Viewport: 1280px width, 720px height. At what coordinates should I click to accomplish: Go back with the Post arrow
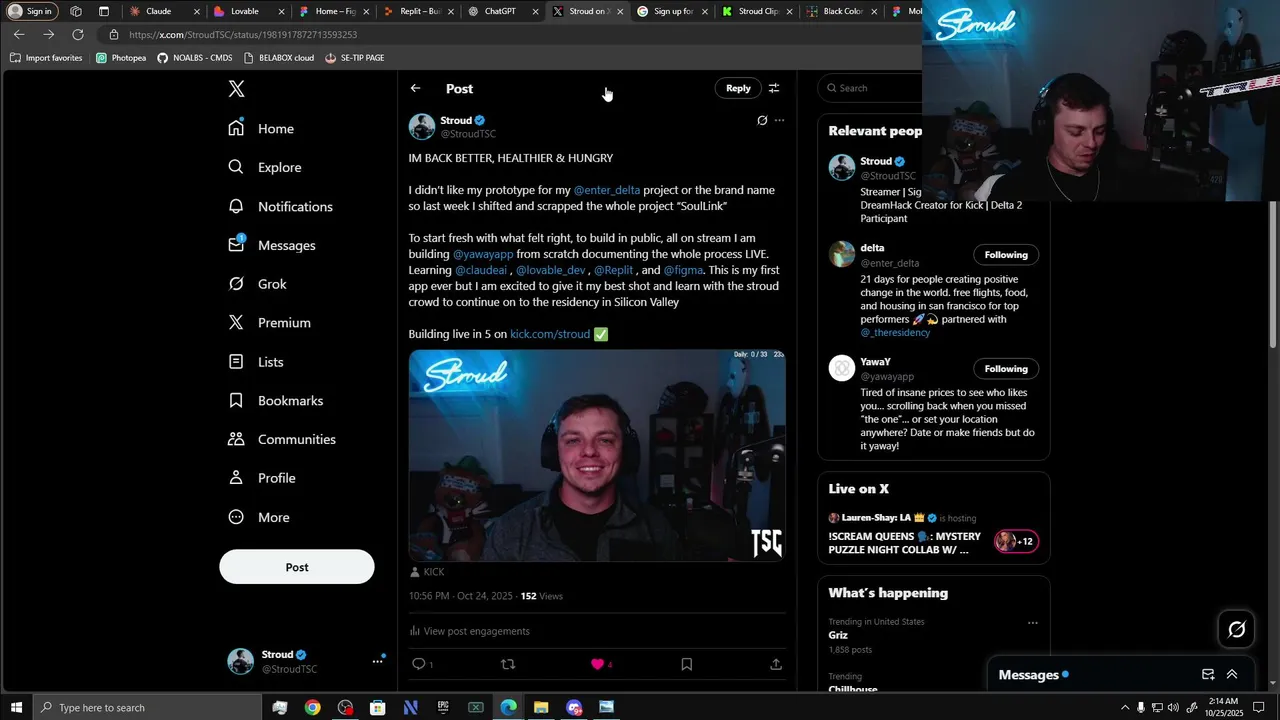[x=416, y=88]
